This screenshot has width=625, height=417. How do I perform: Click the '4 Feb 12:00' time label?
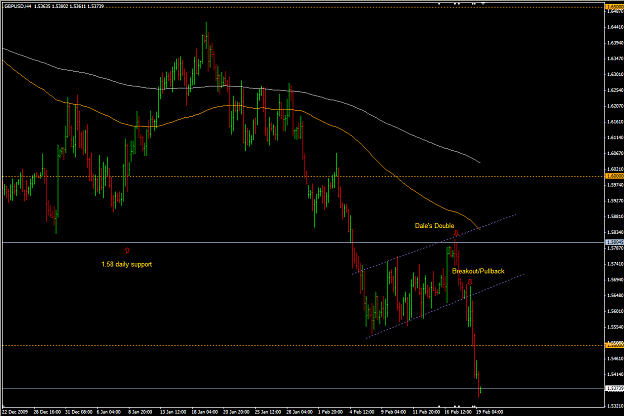coord(362,411)
